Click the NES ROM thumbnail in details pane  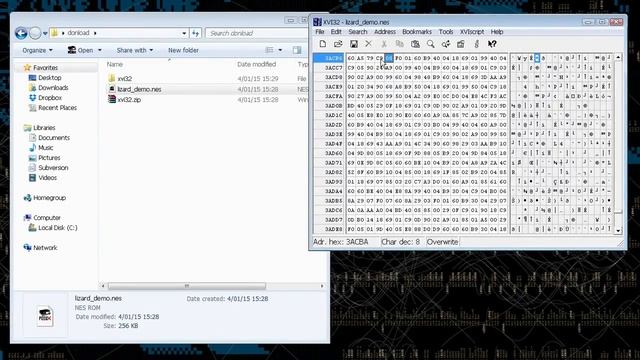coord(45,316)
